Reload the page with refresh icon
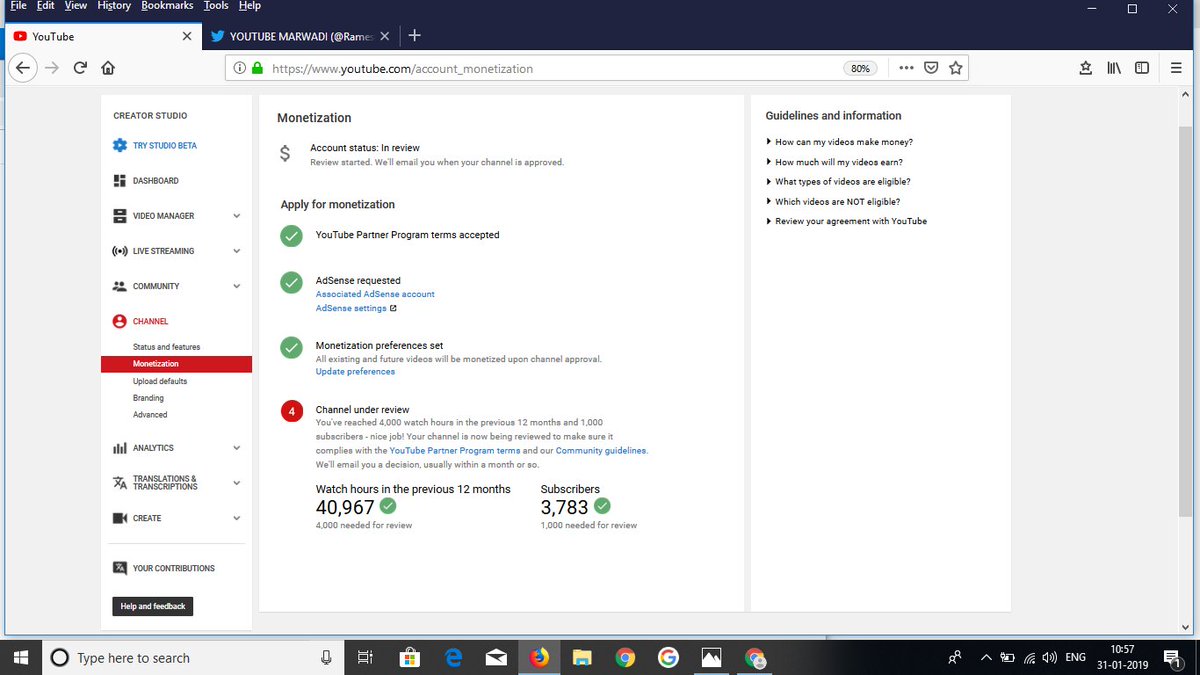 (x=80, y=68)
